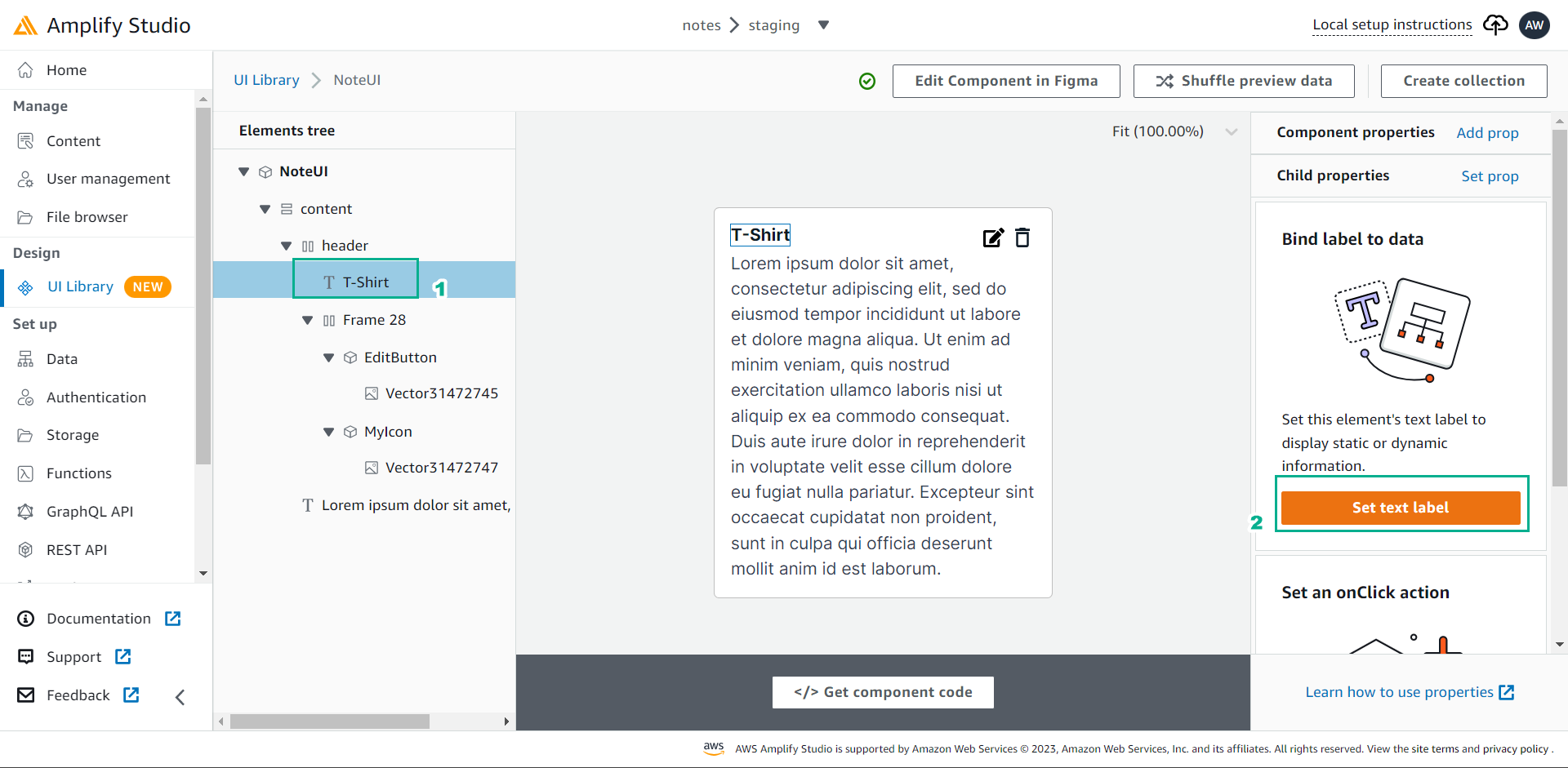Open Home from the sidebar
The height and width of the screenshot is (768, 1568).
point(66,70)
